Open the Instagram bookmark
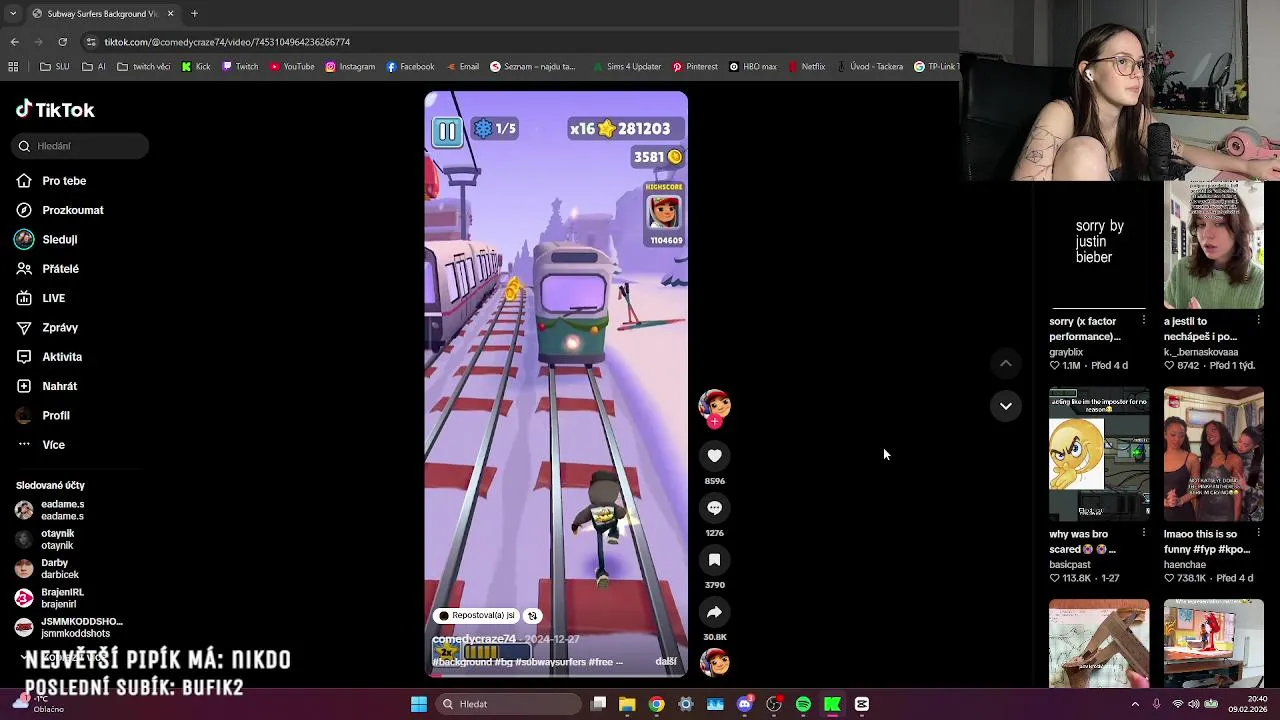The width and height of the screenshot is (1280, 720). point(350,67)
